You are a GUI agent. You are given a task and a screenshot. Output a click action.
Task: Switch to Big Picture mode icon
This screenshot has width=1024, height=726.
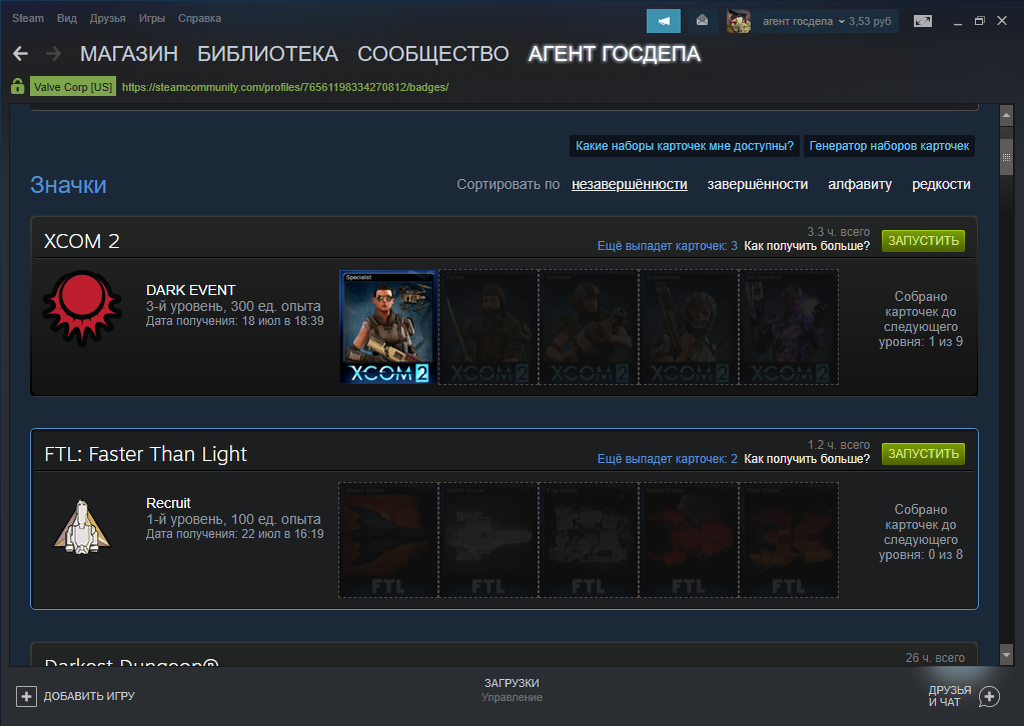[923, 21]
